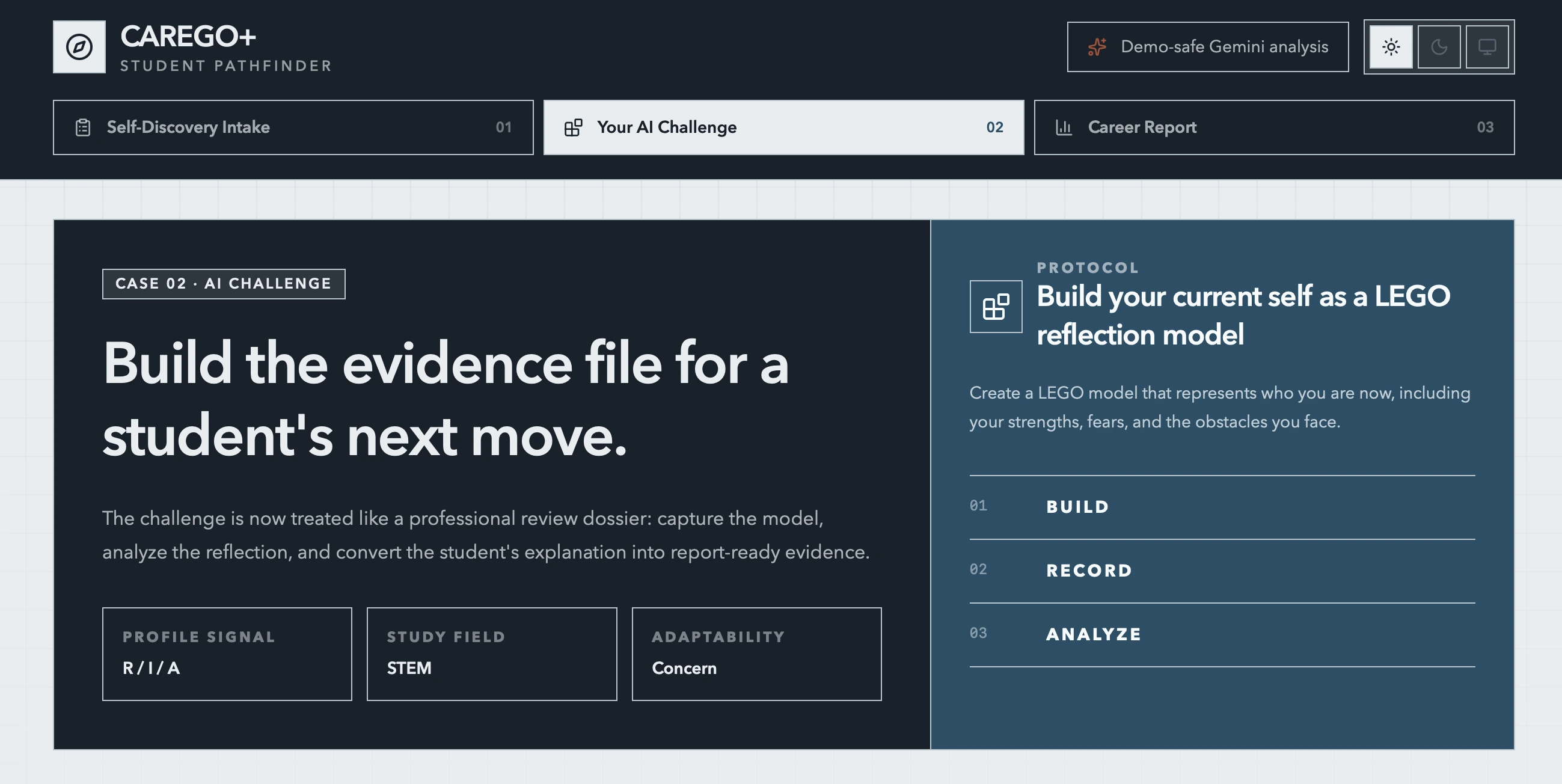This screenshot has height=784, width=1562.
Task: Click the sparkle icon beside Demo-safe Gemini analysis
Action: click(1097, 47)
